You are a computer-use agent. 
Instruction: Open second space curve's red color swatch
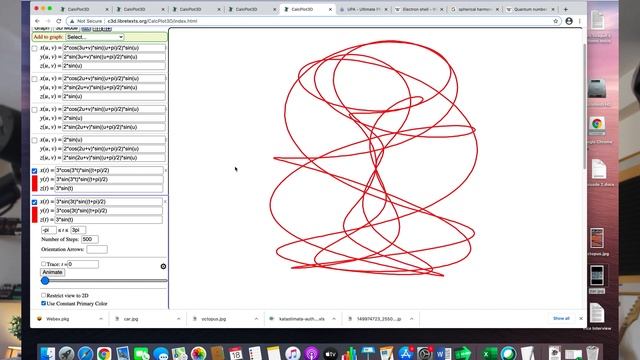[35, 215]
